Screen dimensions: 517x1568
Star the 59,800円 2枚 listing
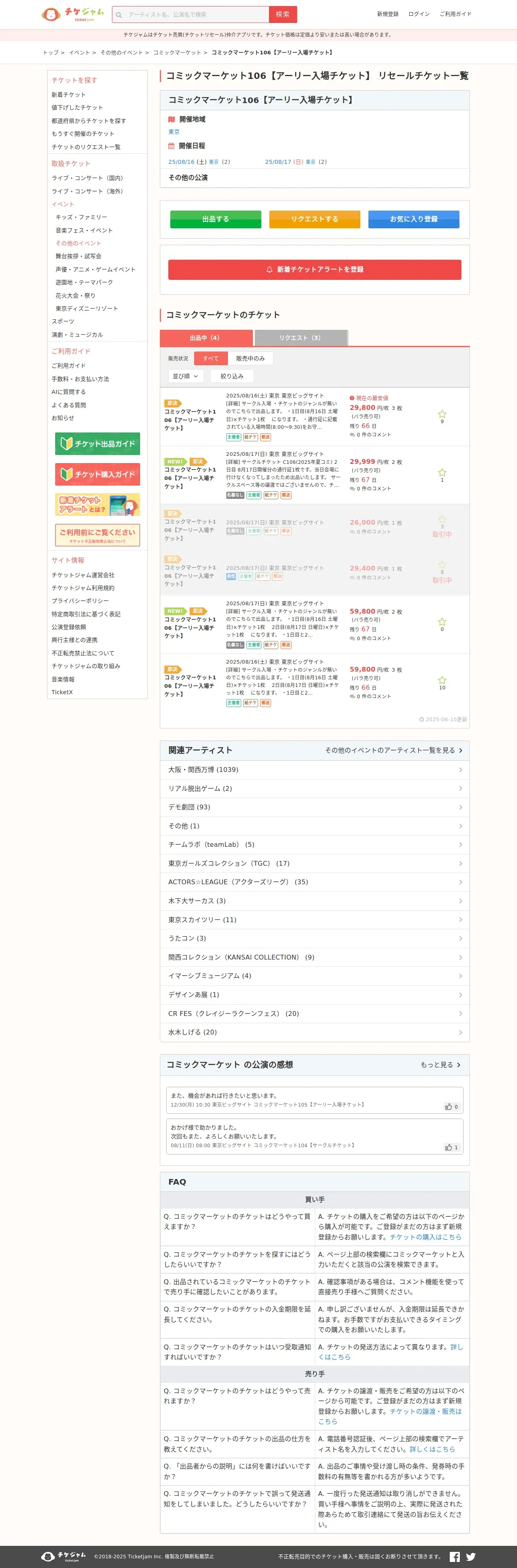click(442, 621)
